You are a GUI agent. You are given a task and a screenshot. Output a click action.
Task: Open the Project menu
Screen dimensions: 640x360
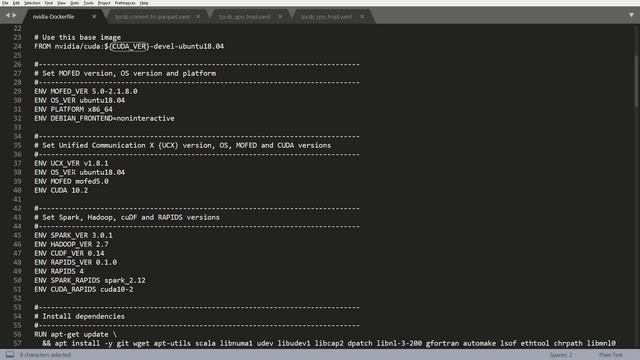104,3
